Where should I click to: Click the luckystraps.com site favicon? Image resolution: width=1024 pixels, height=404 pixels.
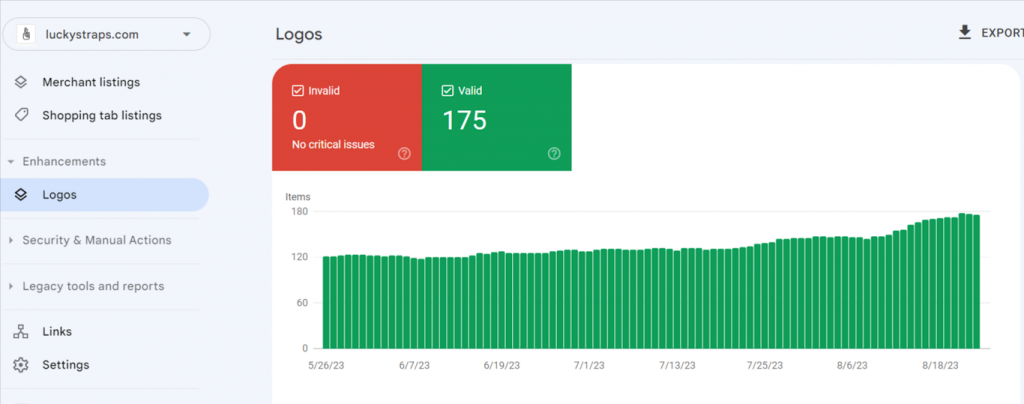tap(27, 35)
